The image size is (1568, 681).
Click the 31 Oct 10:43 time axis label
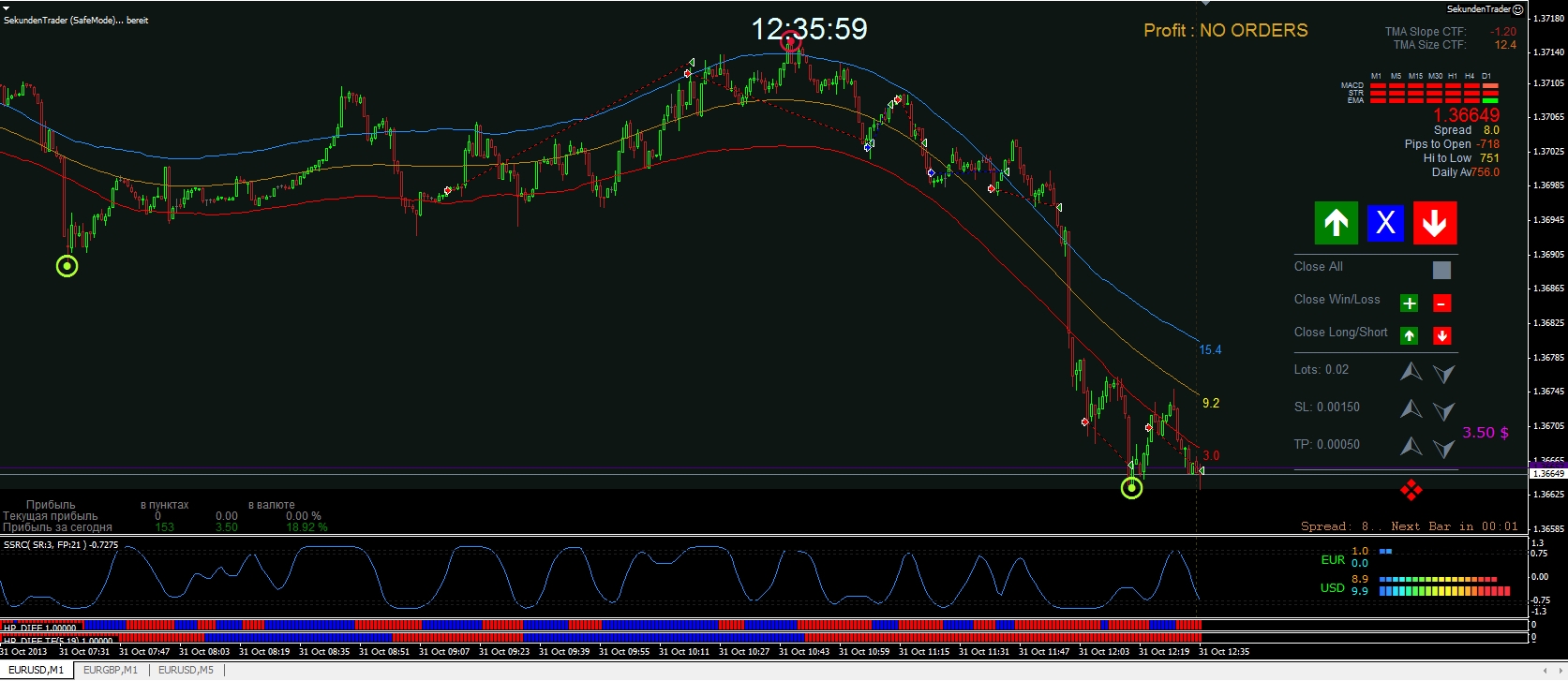[804, 652]
